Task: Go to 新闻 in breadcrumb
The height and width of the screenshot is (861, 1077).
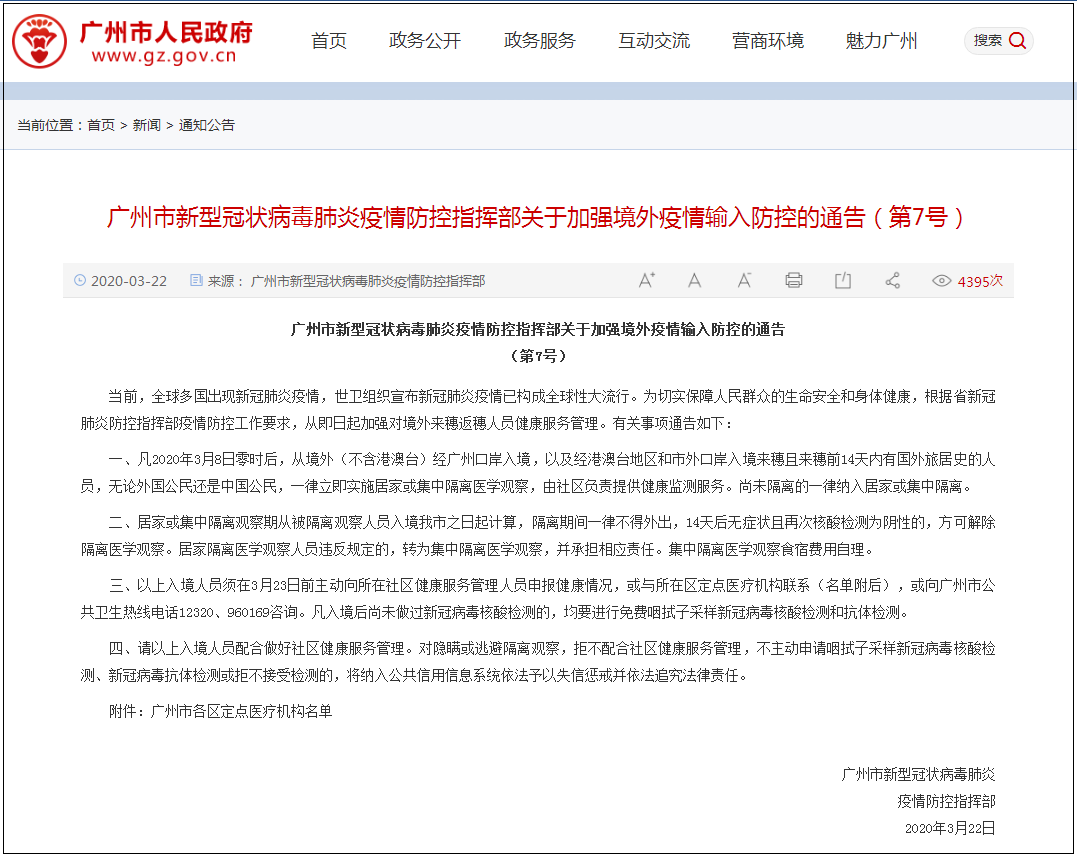Action: pyautogui.click(x=146, y=125)
